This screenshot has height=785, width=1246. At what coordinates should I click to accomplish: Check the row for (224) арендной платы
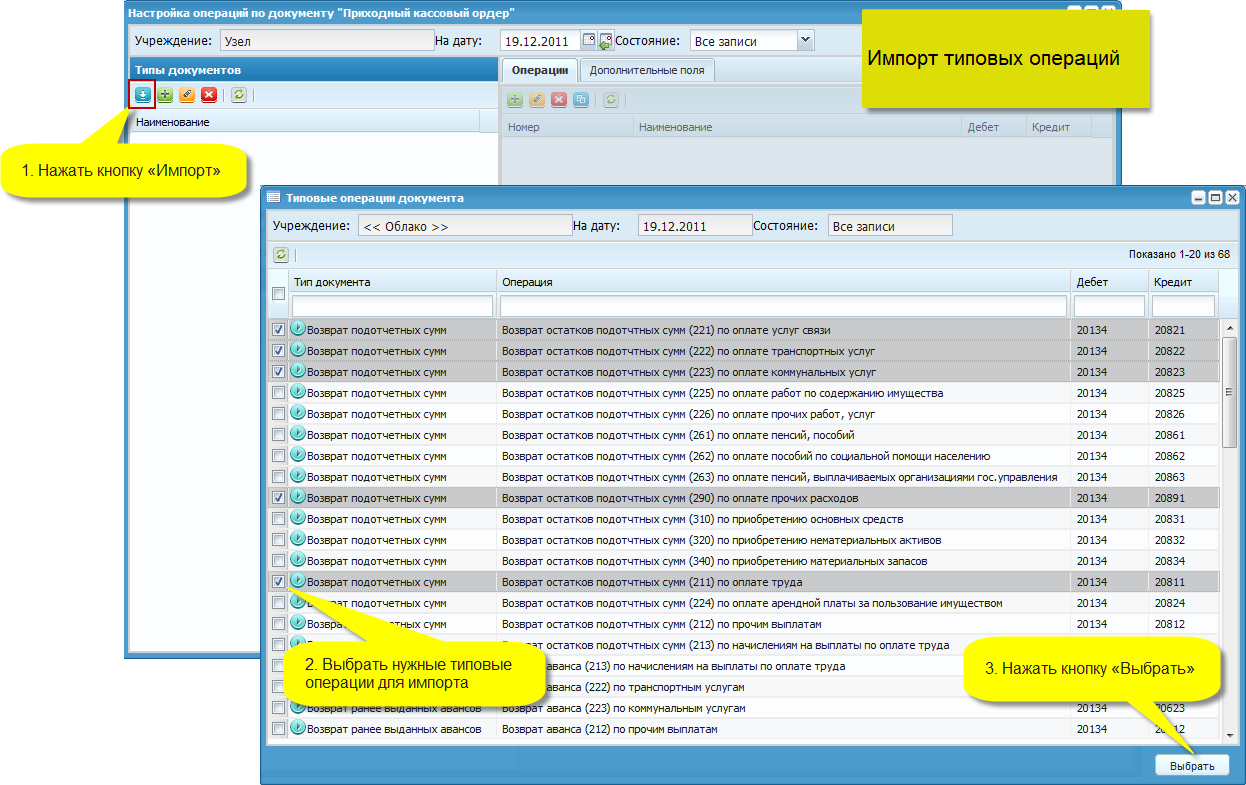279,603
